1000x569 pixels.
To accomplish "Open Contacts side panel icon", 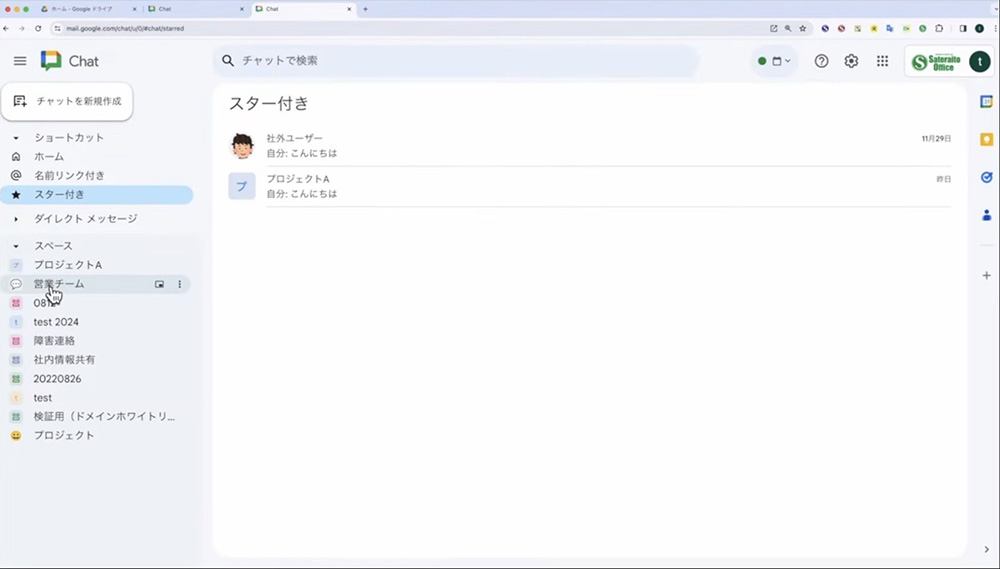I will coord(986,215).
